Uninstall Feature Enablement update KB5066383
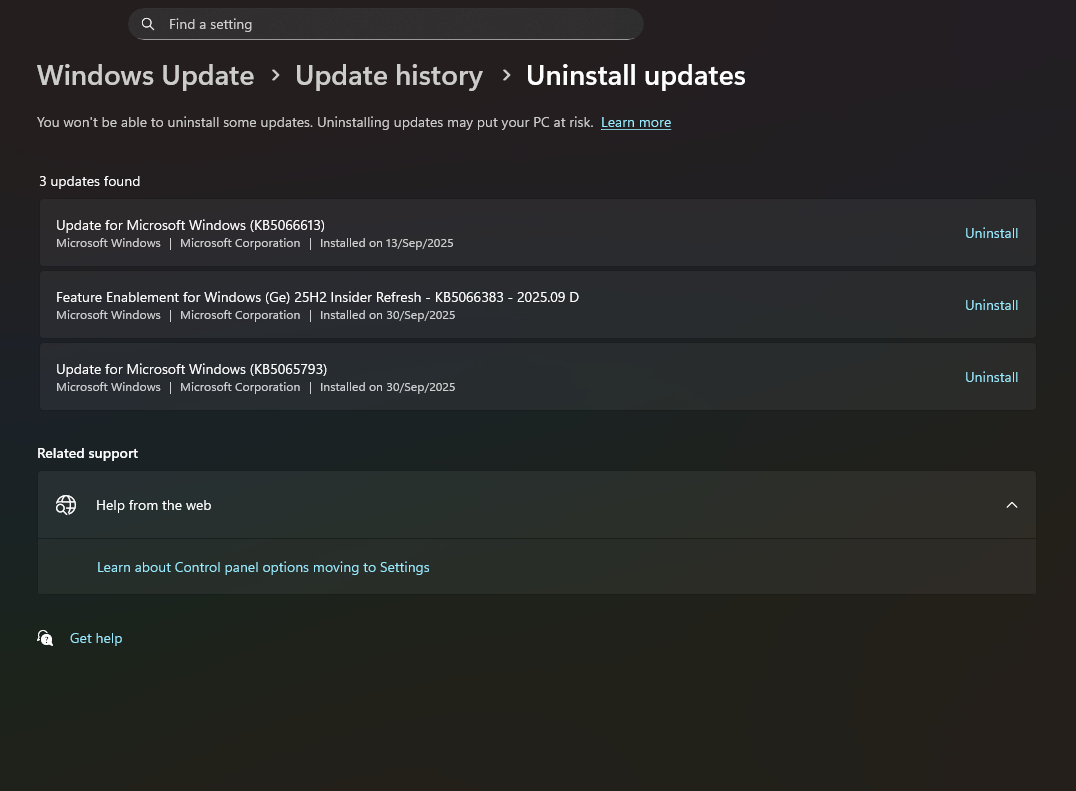The image size is (1076, 791). click(x=991, y=305)
